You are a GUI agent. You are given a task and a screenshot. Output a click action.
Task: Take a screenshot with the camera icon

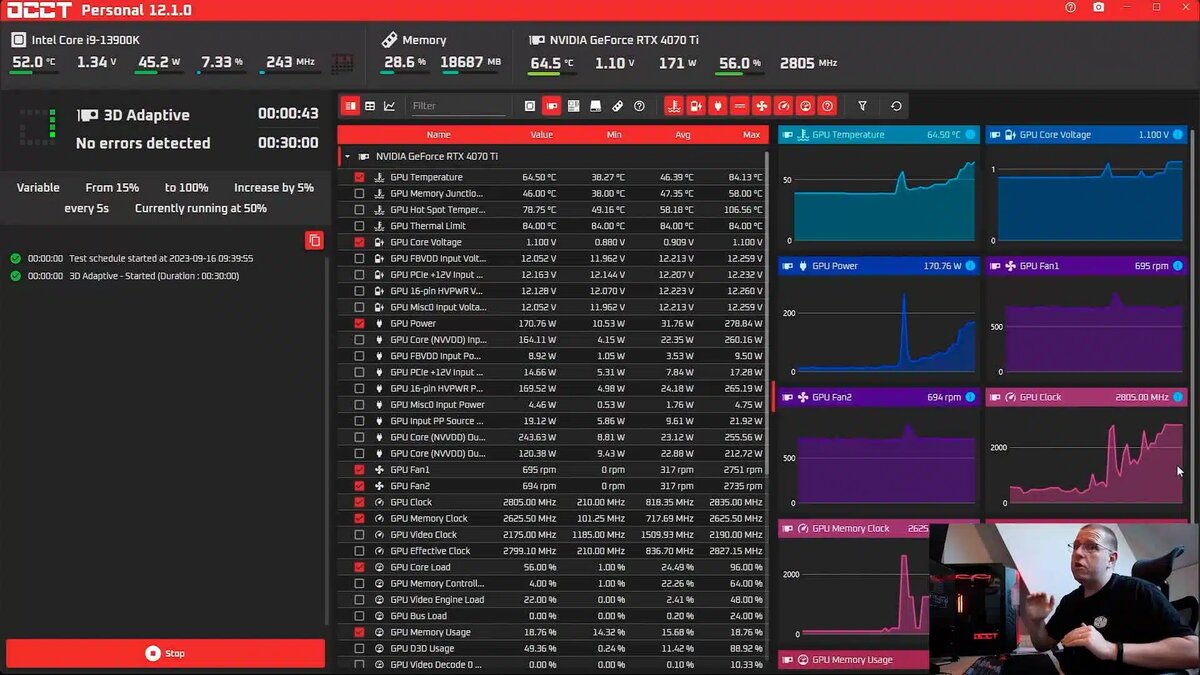pos(1099,8)
